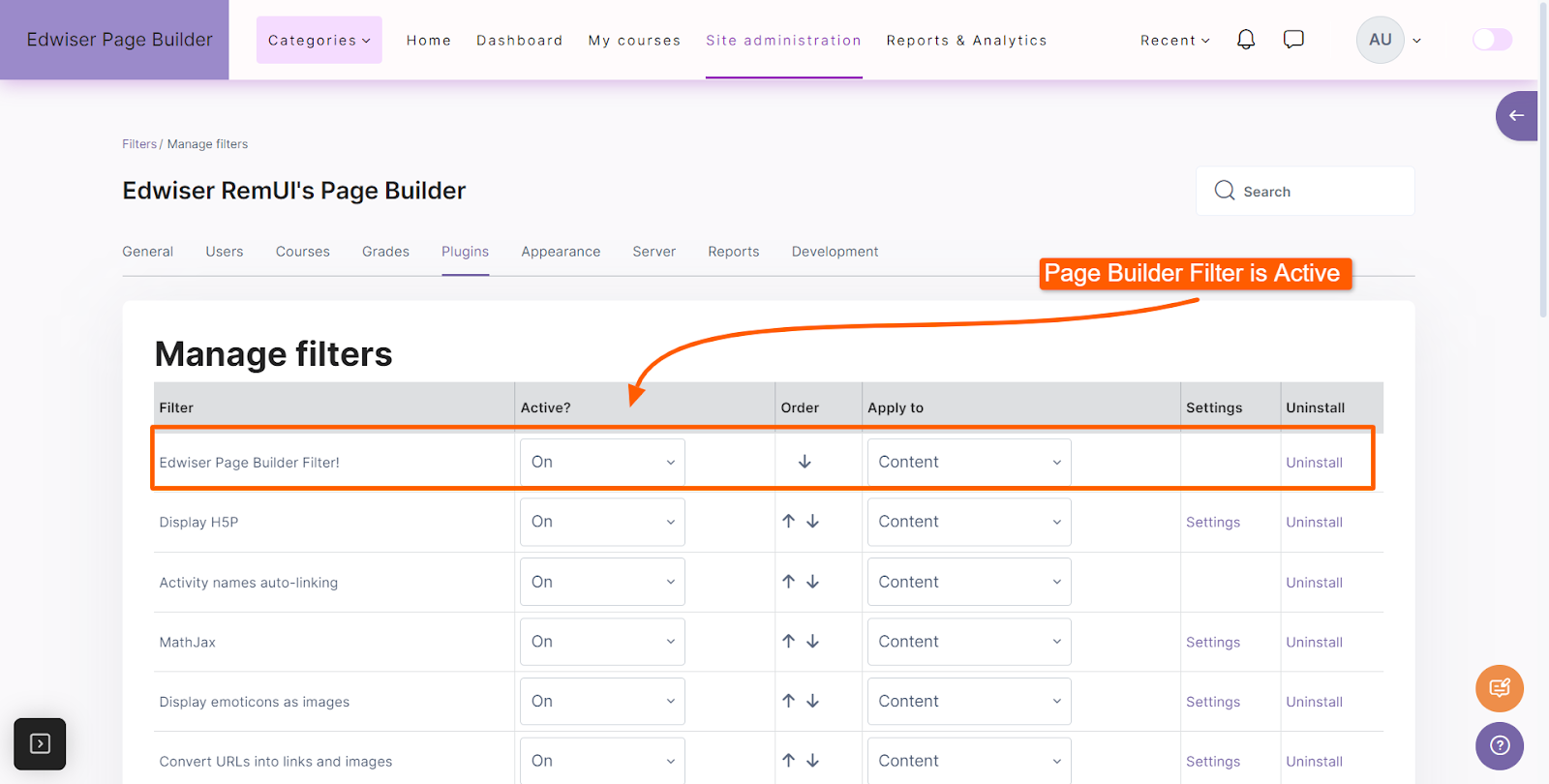Screen dimensions: 1549x784
Task: Open Active dropdown for Activity names auto-linking
Action: 602,582
